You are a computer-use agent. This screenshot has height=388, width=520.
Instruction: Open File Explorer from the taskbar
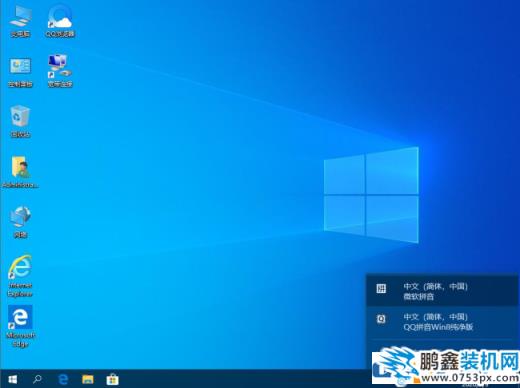tap(88, 379)
